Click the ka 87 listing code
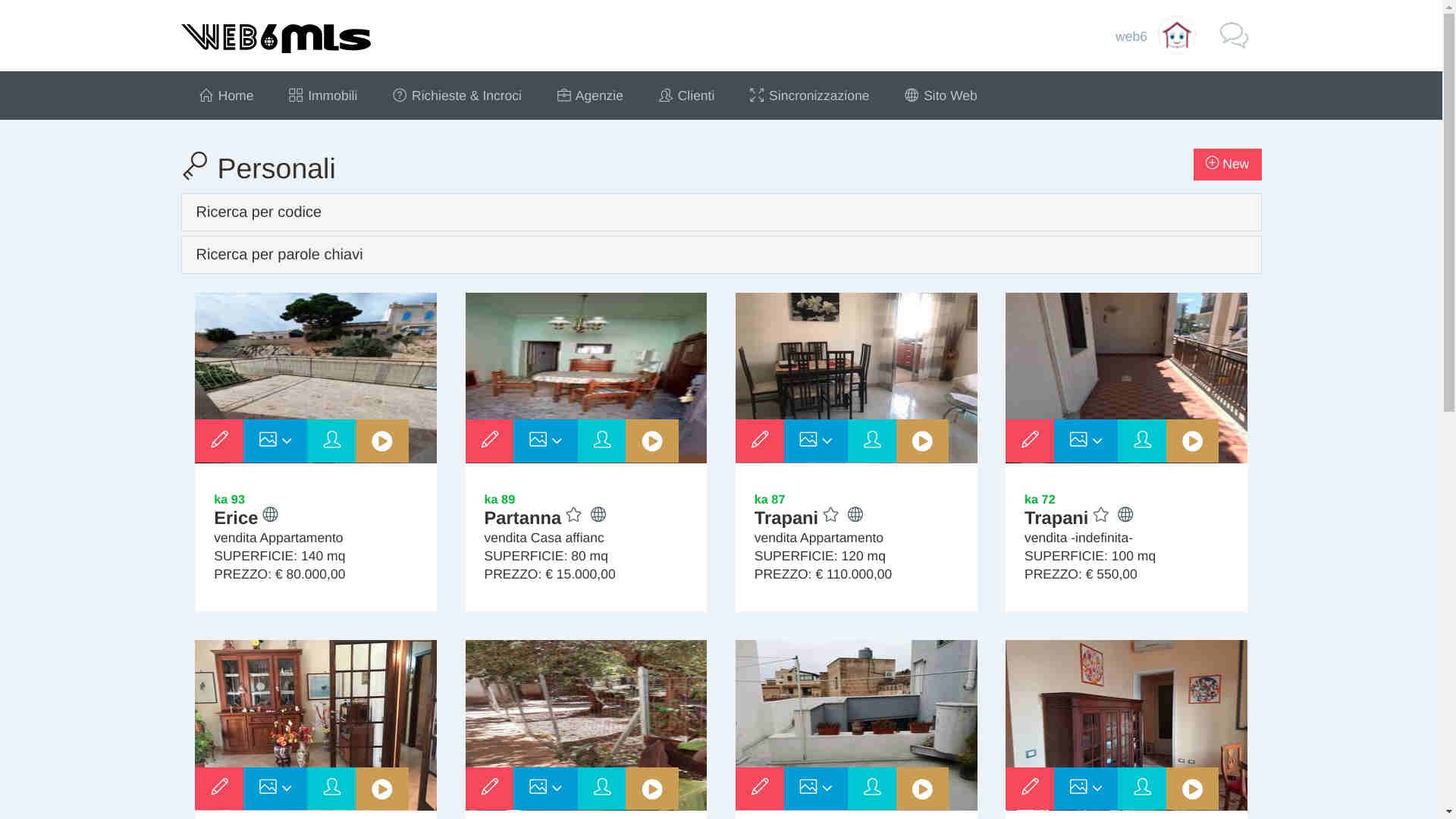This screenshot has height=819, width=1456. coord(770,499)
